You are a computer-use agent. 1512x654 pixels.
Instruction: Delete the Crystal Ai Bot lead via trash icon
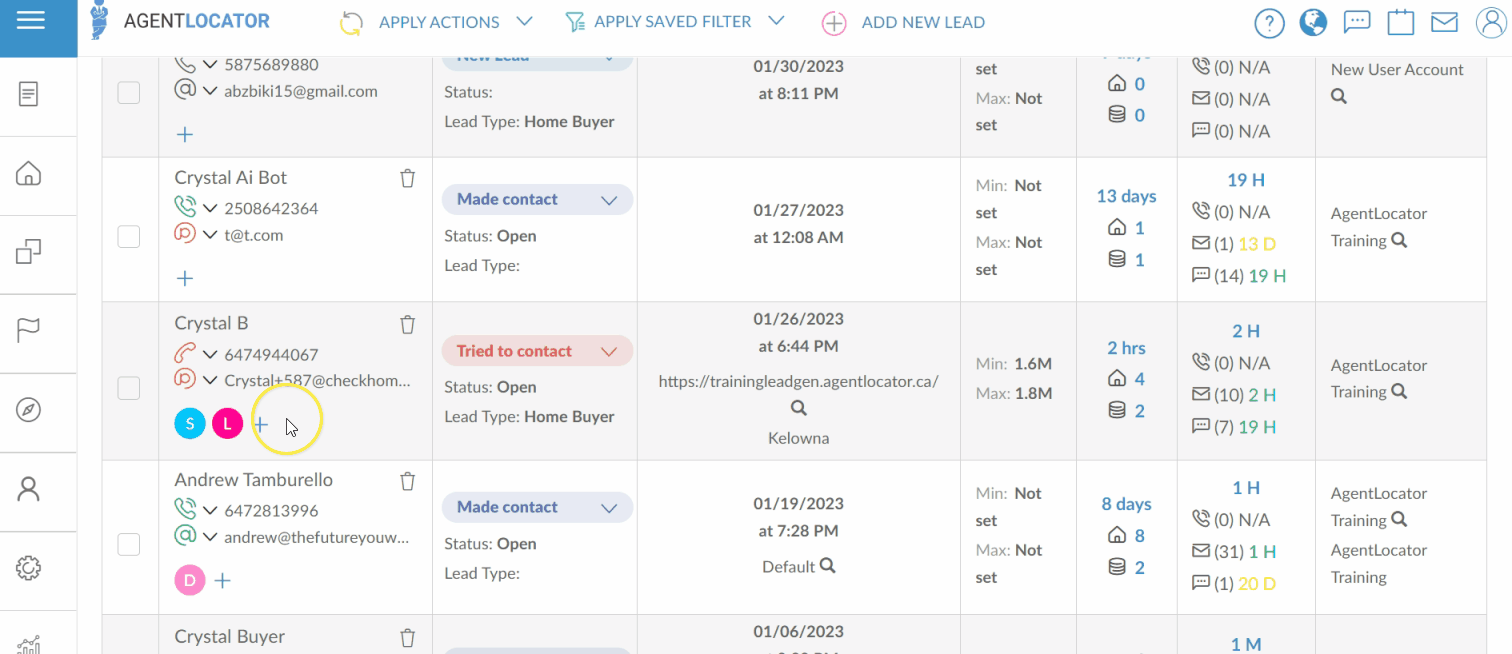[x=407, y=178]
